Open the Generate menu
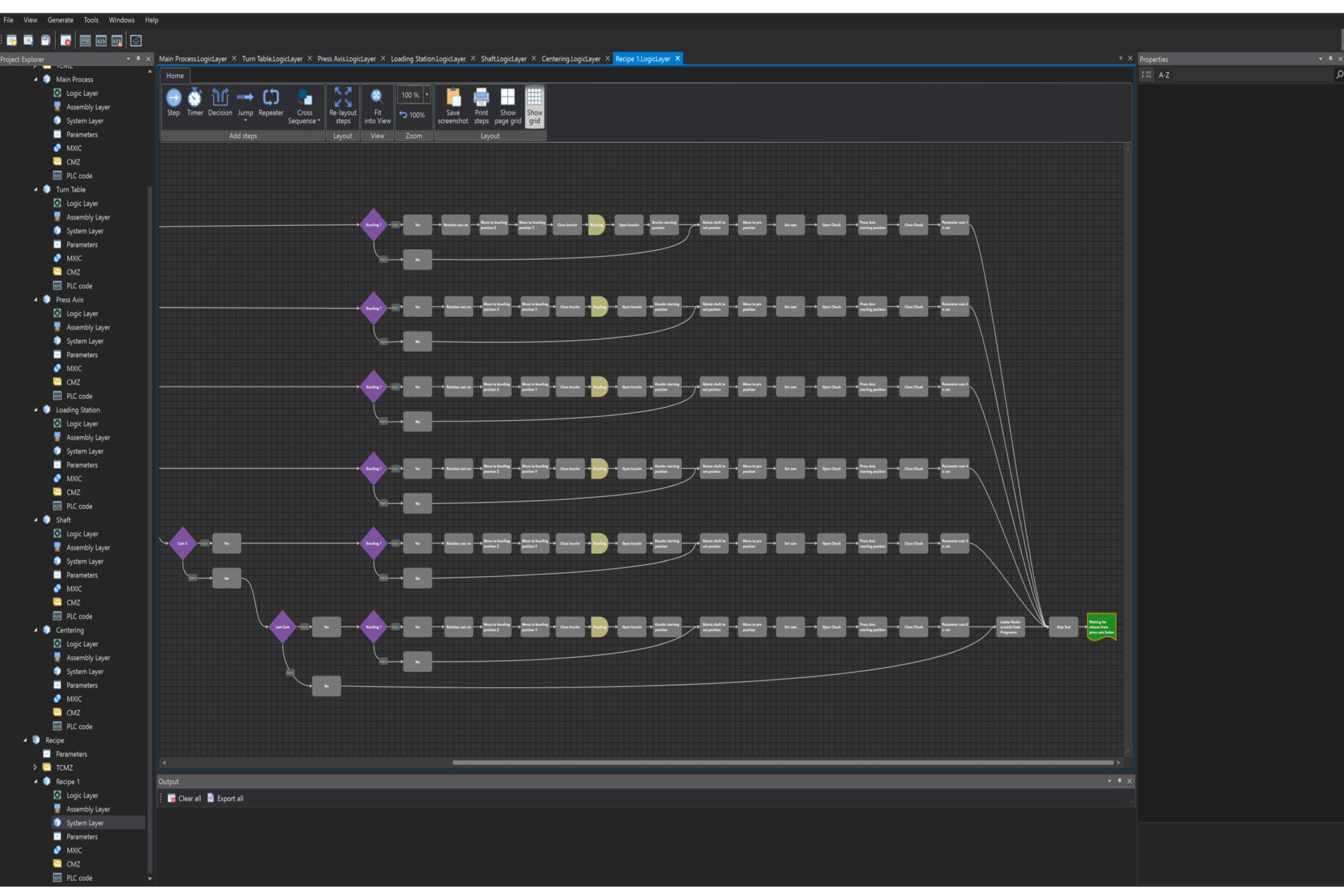The width and height of the screenshot is (1344, 896). pos(60,20)
